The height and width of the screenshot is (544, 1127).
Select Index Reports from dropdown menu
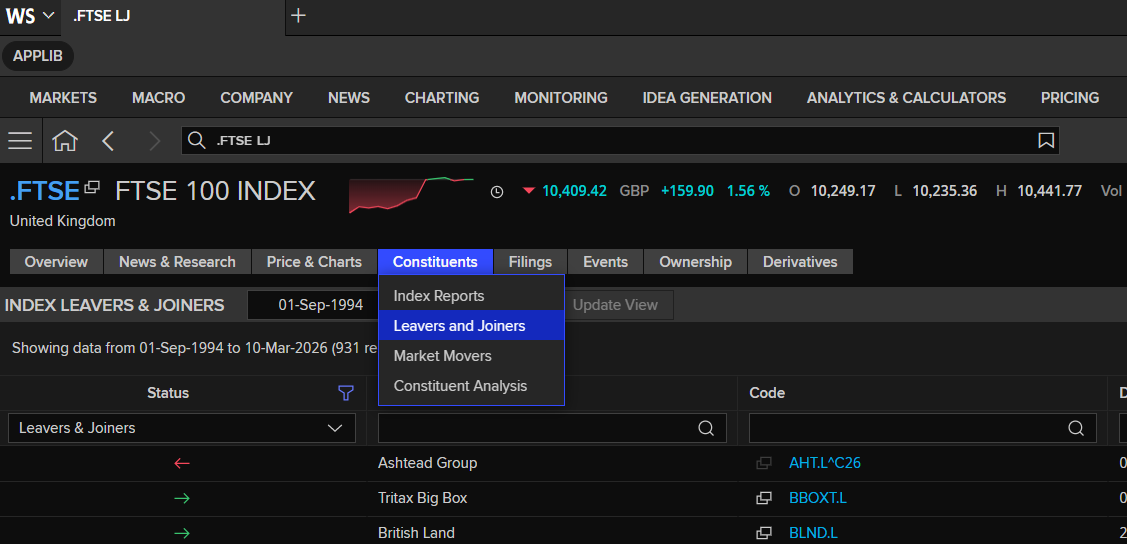472,296
